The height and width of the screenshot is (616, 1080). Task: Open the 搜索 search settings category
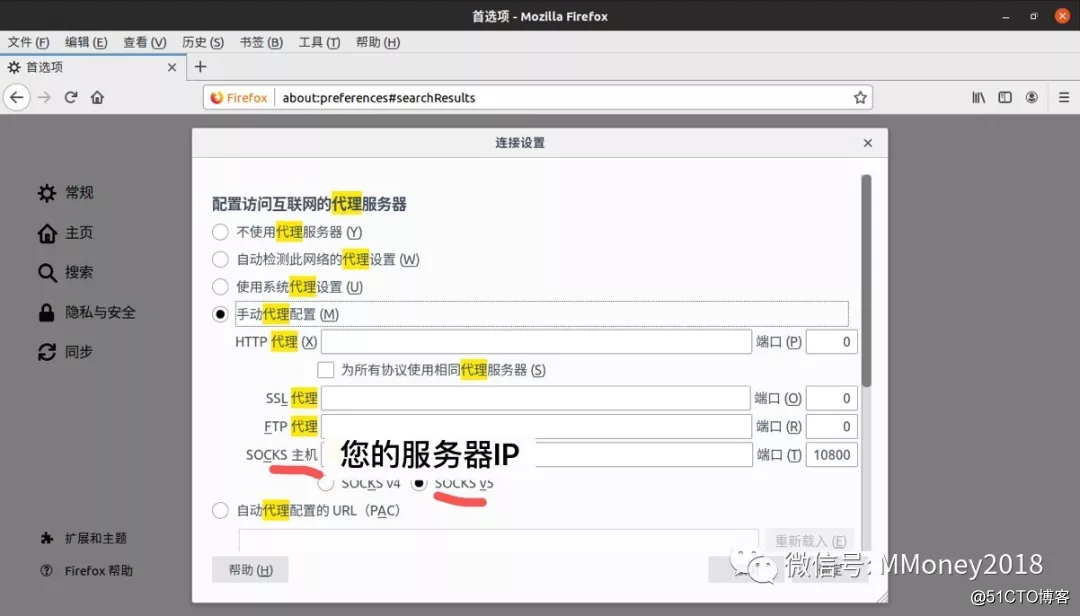(65, 272)
